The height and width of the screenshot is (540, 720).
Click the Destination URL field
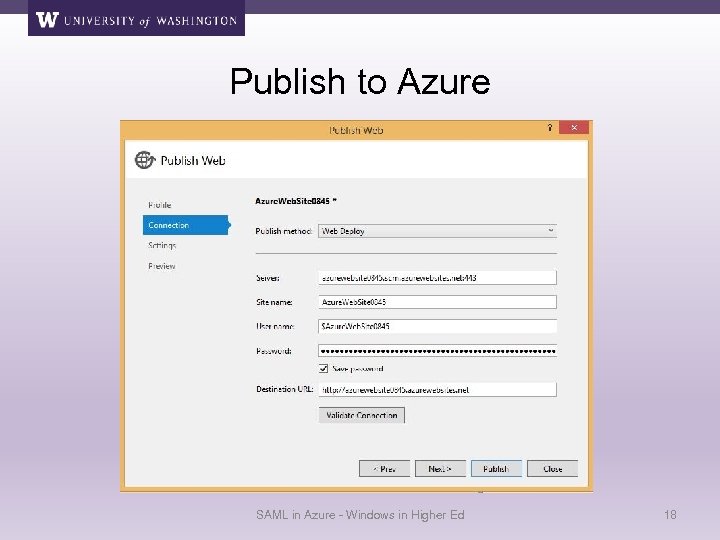click(x=437, y=389)
